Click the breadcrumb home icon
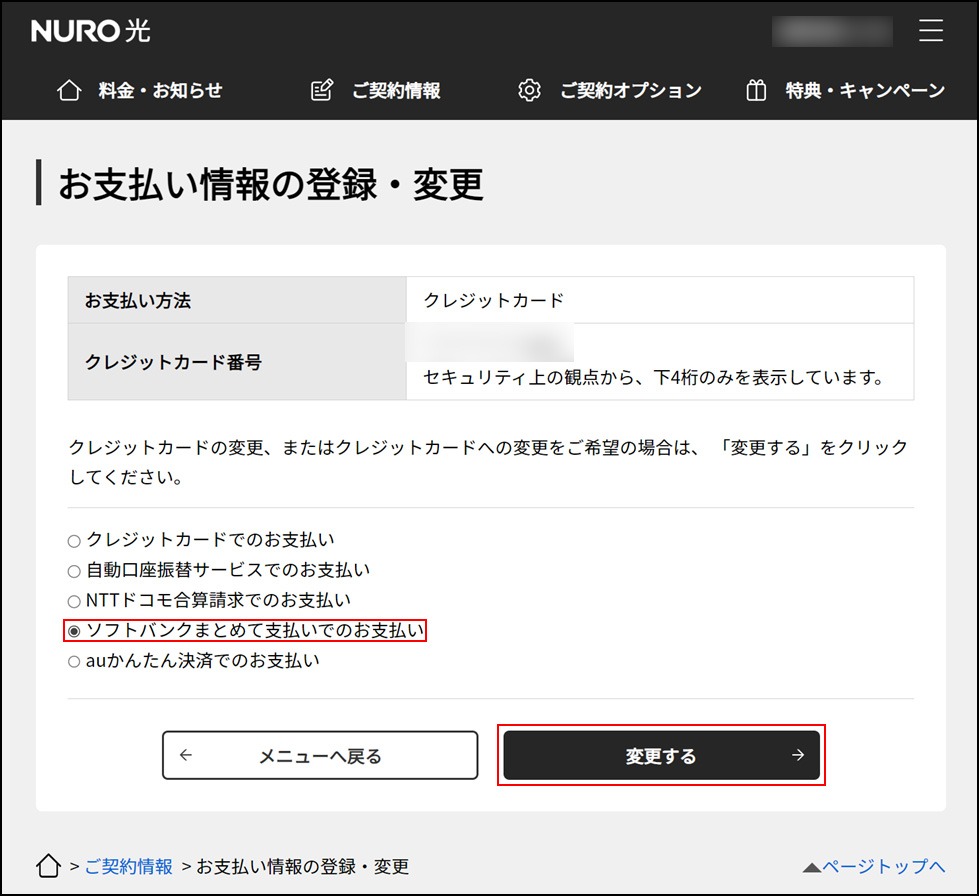979x896 pixels. click(48, 866)
